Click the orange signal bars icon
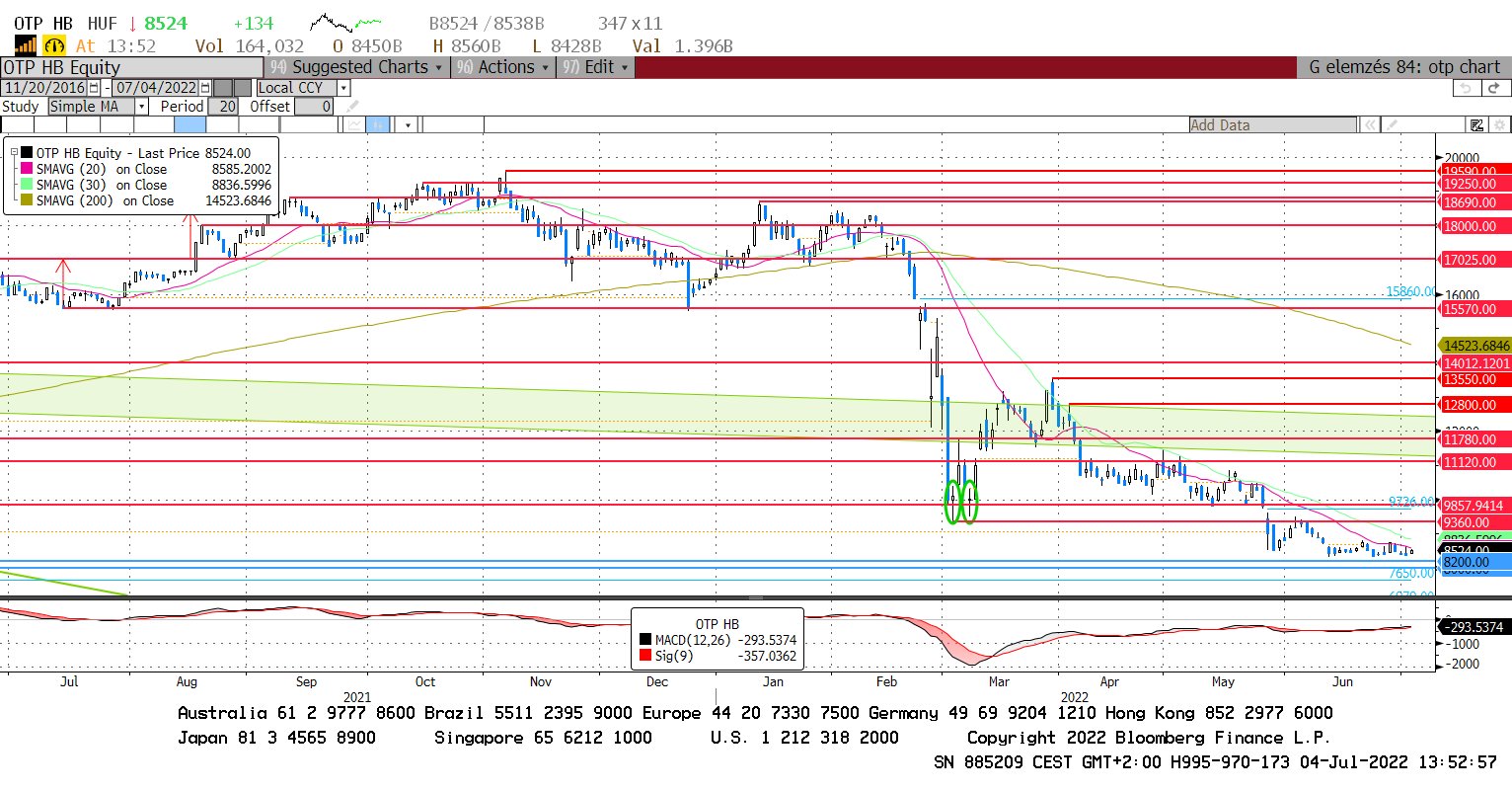Viewport: 1512px width, 791px height. 26,45
